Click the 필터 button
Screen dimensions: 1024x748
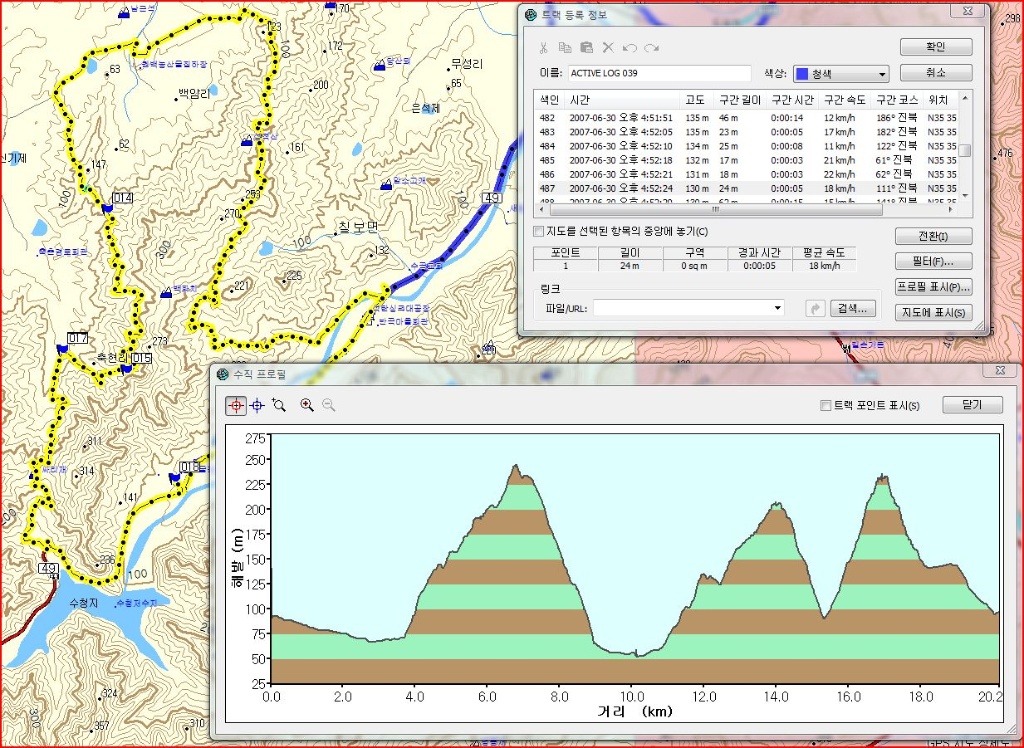pos(933,261)
